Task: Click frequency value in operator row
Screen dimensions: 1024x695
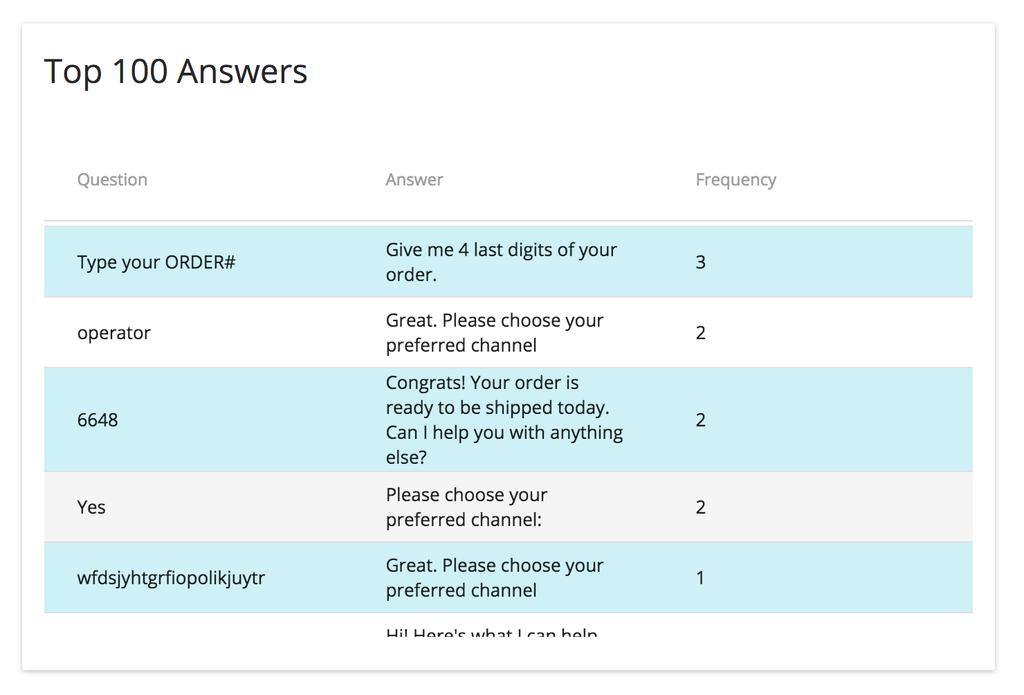Action: pyautogui.click(x=700, y=333)
